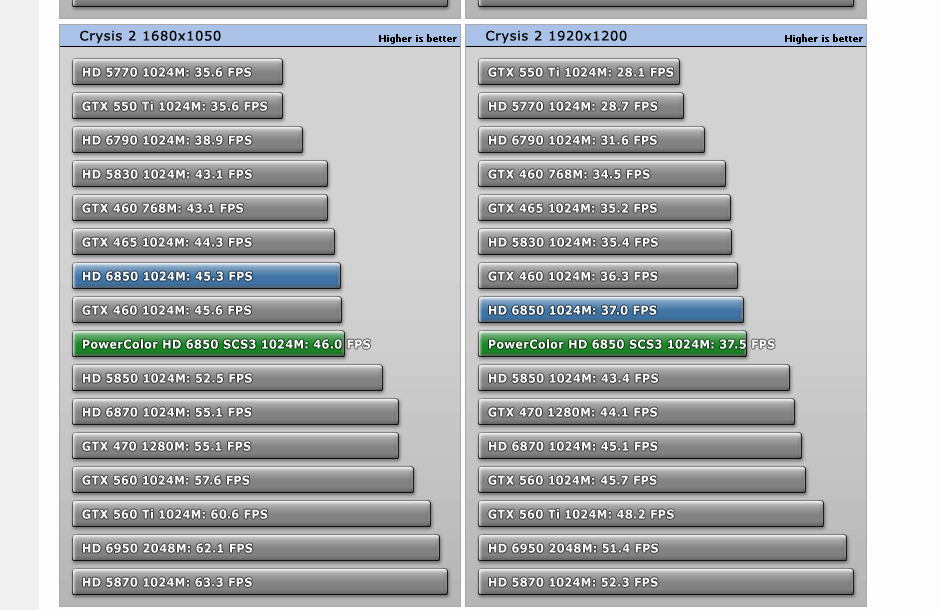Pick the GTX 465 1024M: 44.3 FPS bar
Screen dimensions: 941x610
tap(203, 242)
